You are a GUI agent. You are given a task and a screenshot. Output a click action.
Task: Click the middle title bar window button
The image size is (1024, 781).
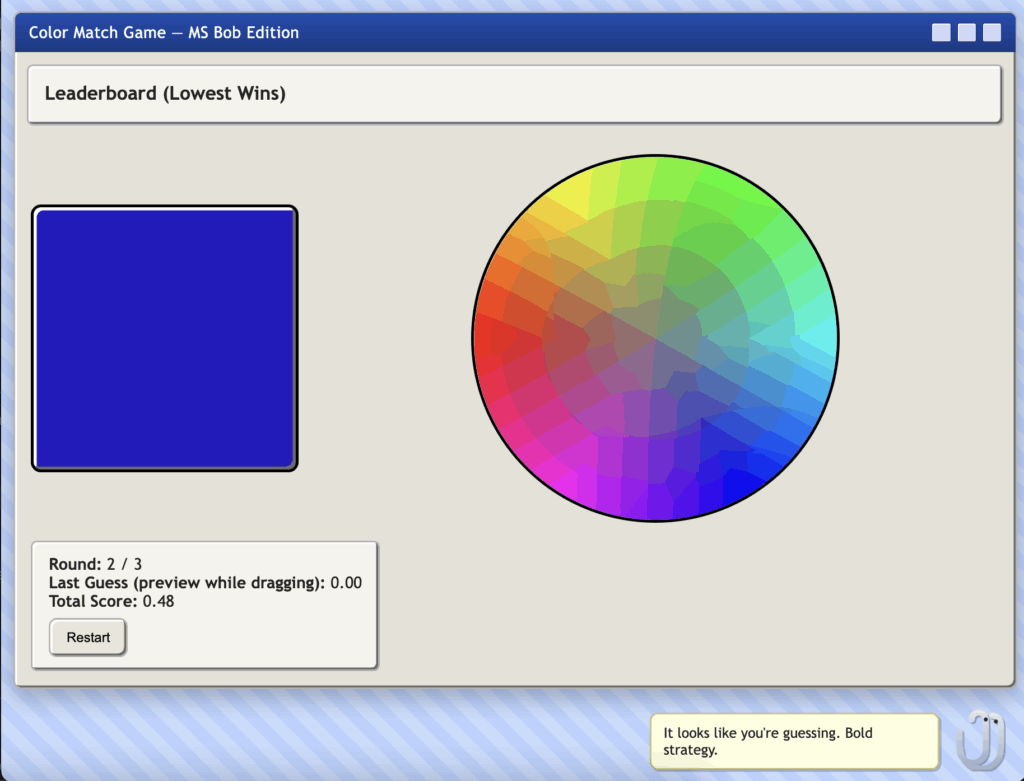click(966, 33)
